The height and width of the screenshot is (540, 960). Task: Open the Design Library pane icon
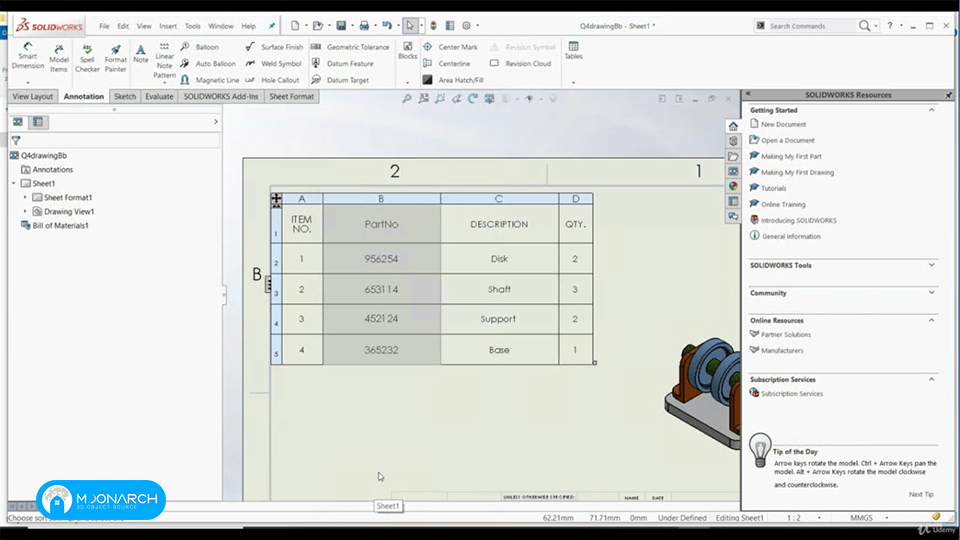point(733,141)
